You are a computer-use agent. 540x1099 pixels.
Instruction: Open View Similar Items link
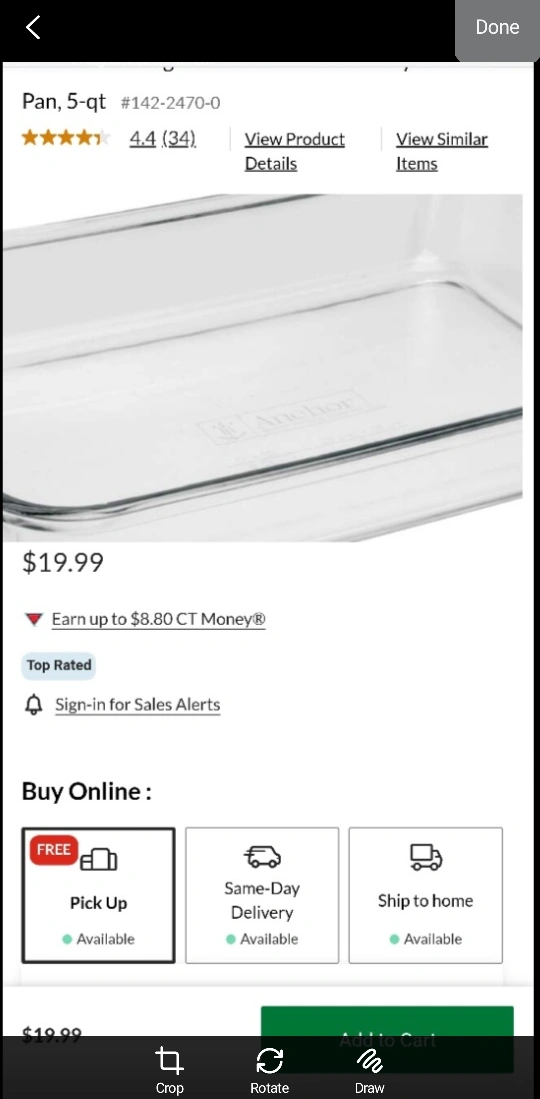442,151
